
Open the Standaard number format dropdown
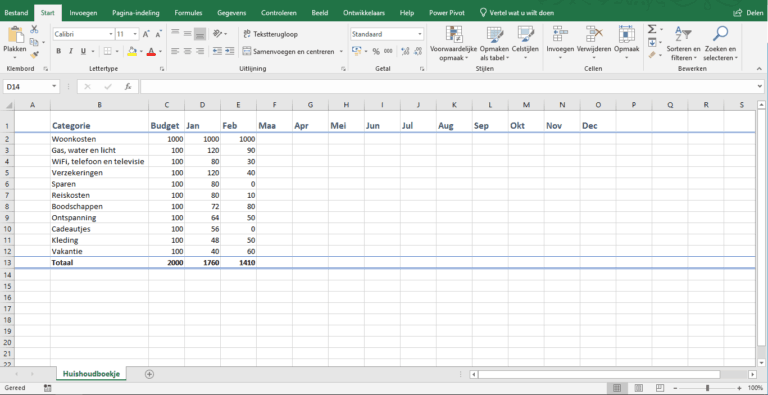tap(420, 34)
